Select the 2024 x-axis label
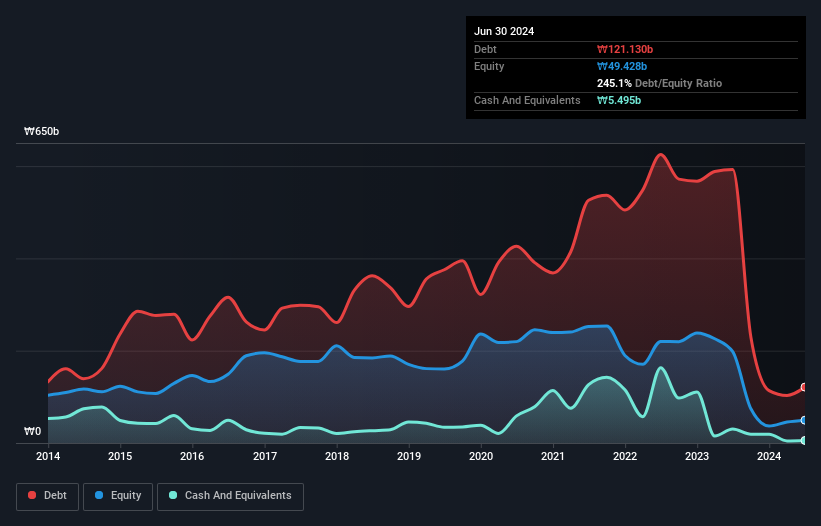This screenshot has width=821, height=526. (x=769, y=456)
